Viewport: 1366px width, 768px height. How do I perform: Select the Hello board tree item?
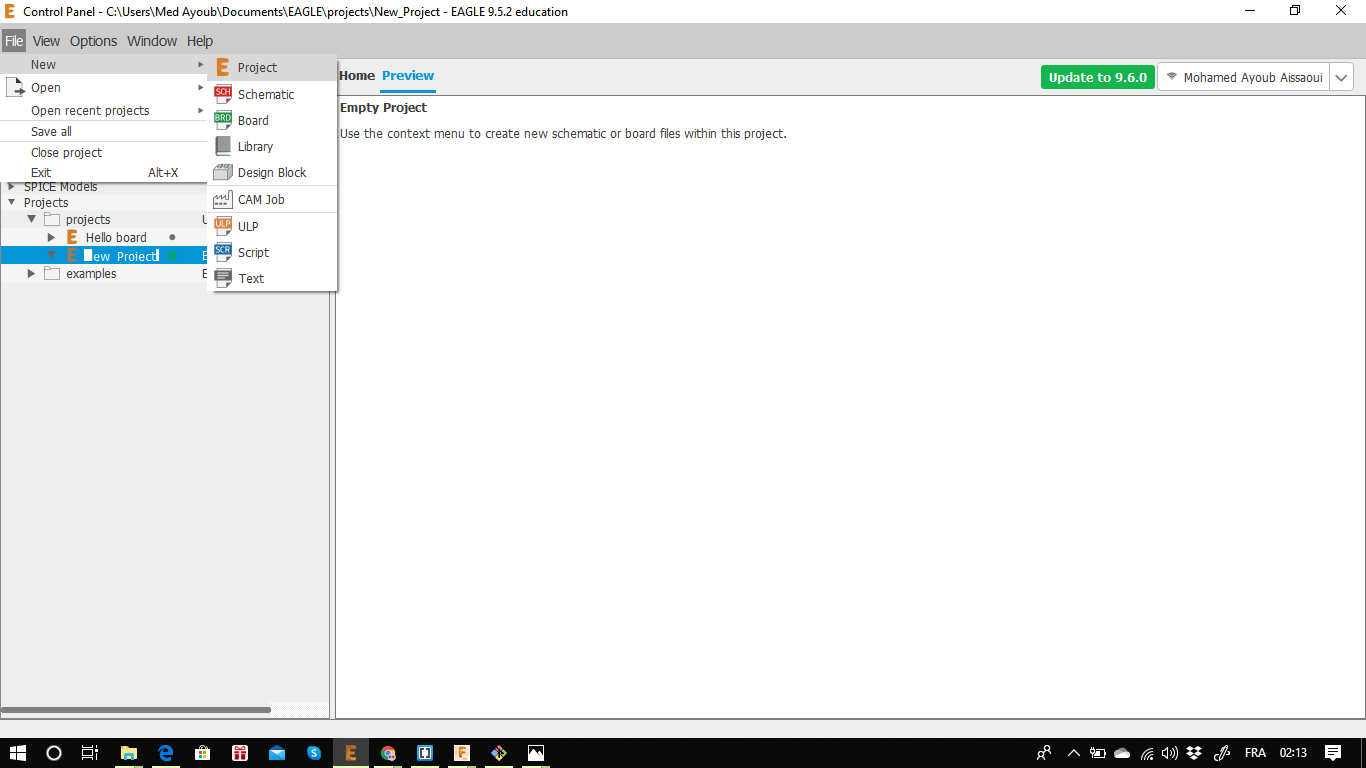116,237
